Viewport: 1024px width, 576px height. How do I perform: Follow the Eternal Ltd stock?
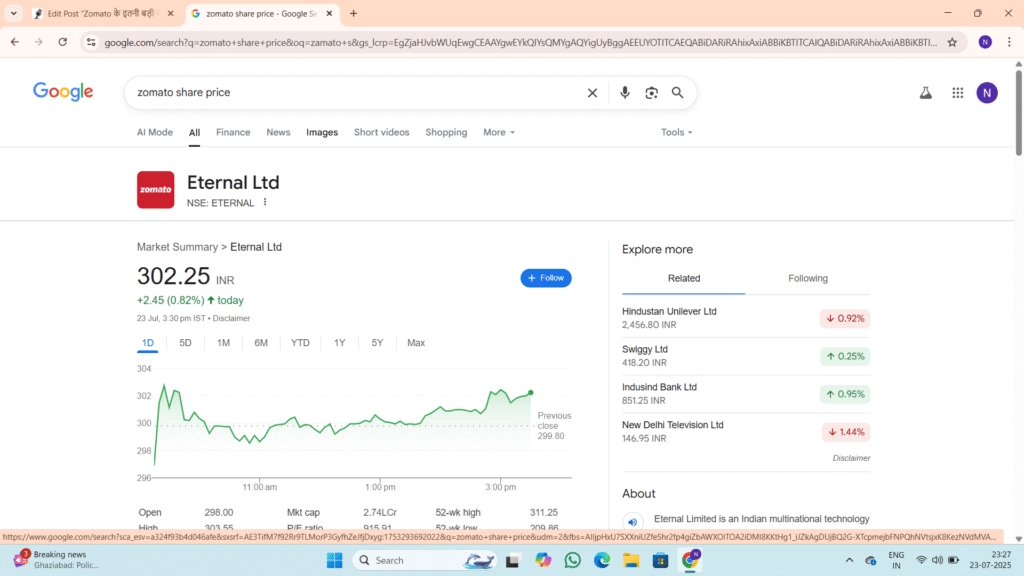[x=545, y=278]
